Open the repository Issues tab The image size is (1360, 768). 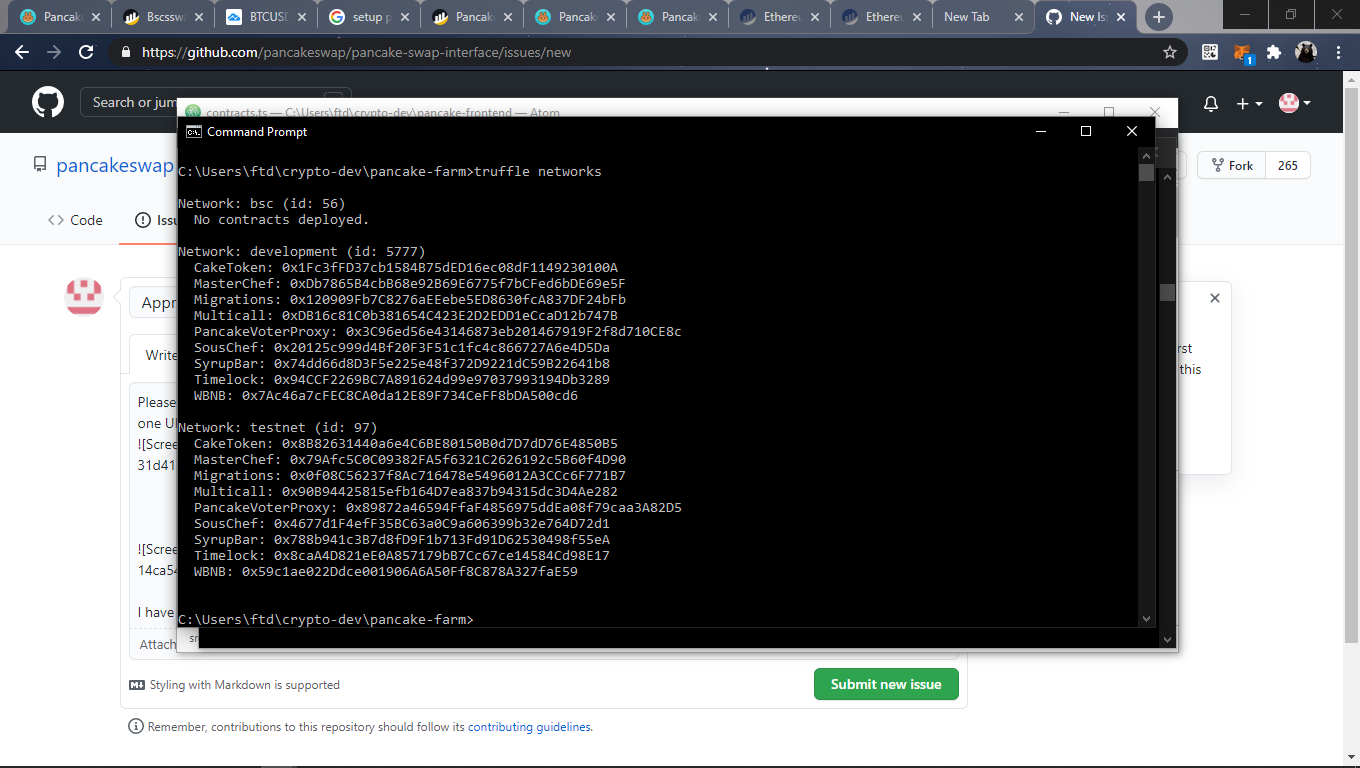[x=157, y=220]
